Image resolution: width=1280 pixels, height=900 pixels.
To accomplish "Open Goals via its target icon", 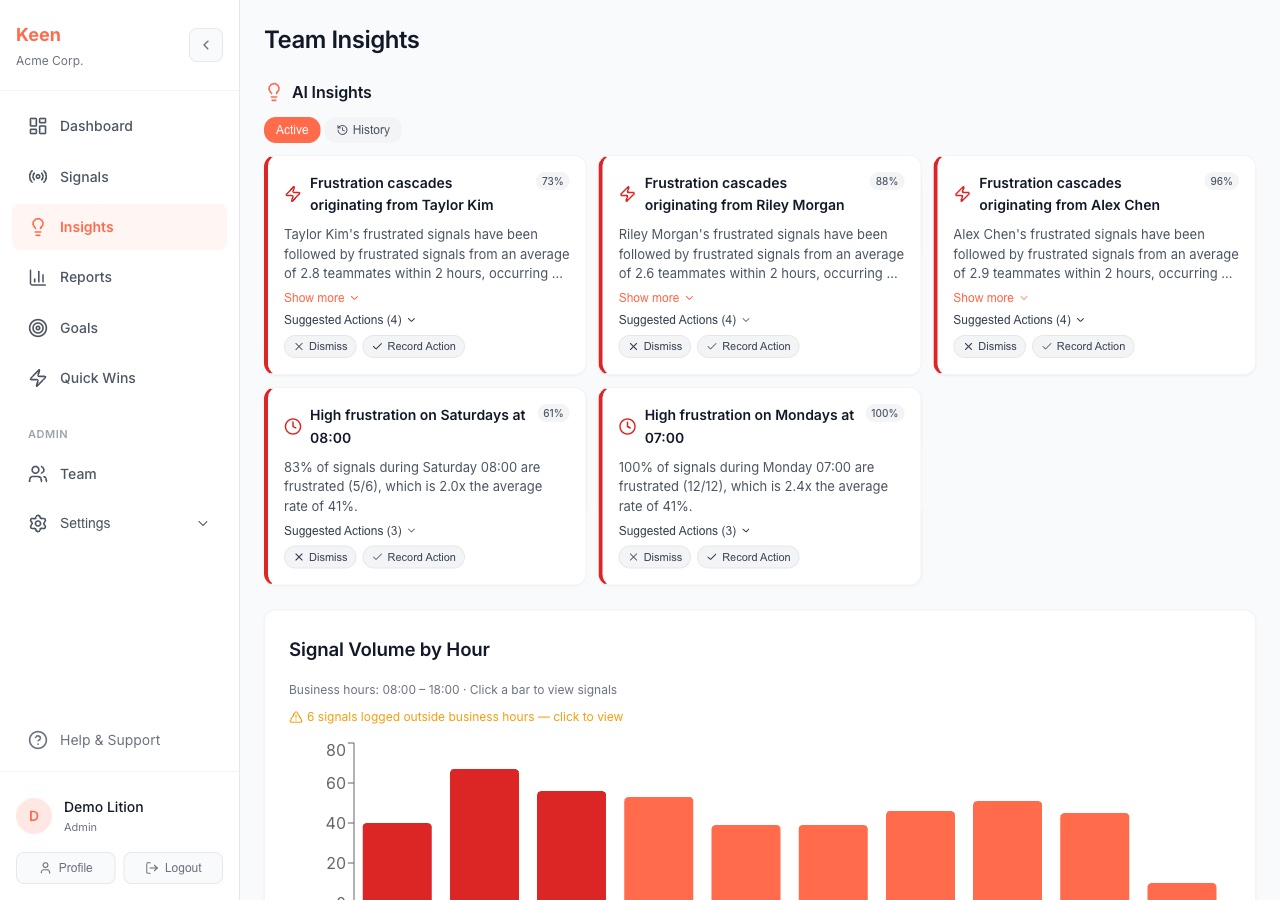I will point(38,328).
